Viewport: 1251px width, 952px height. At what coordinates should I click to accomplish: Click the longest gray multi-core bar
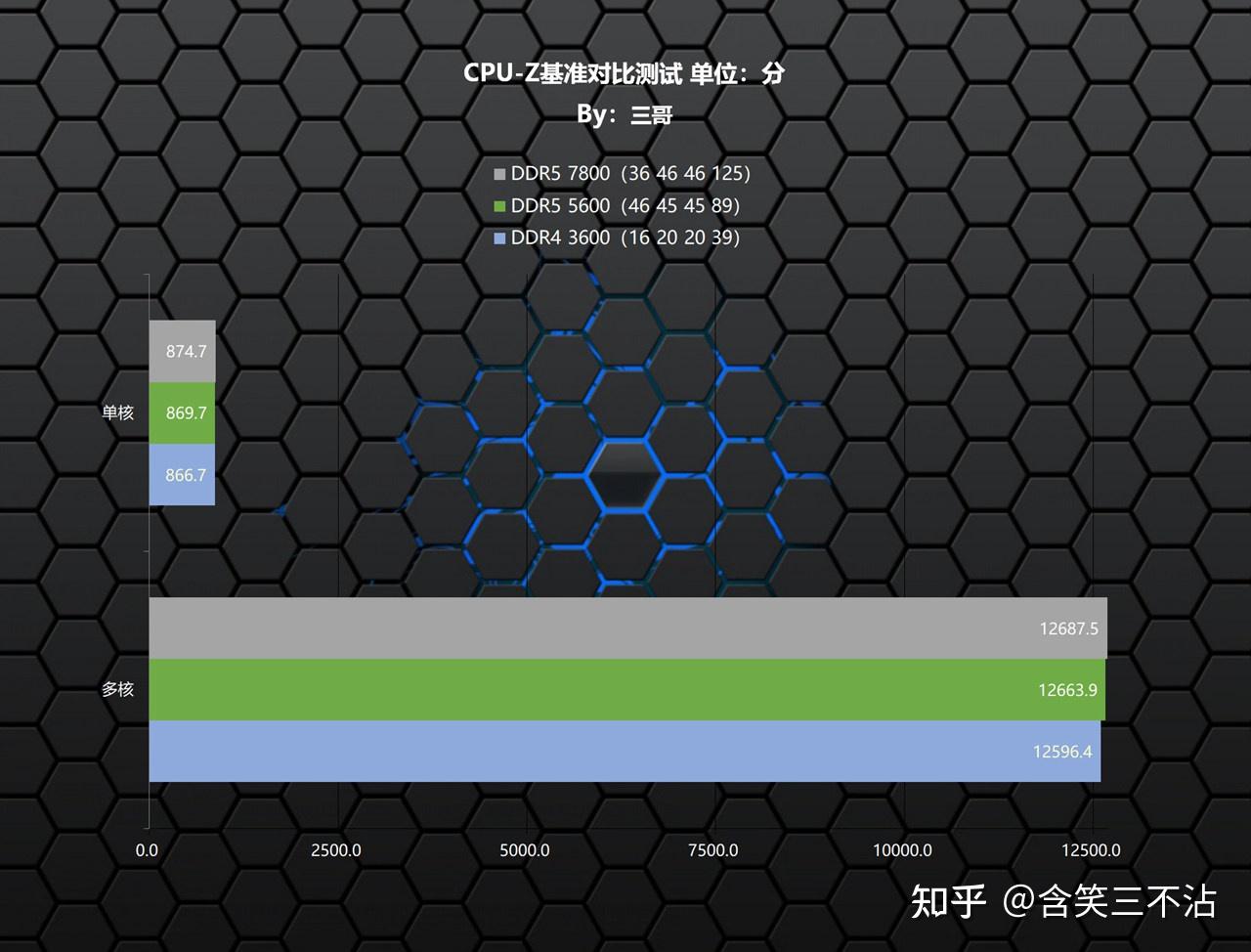[x=625, y=628]
